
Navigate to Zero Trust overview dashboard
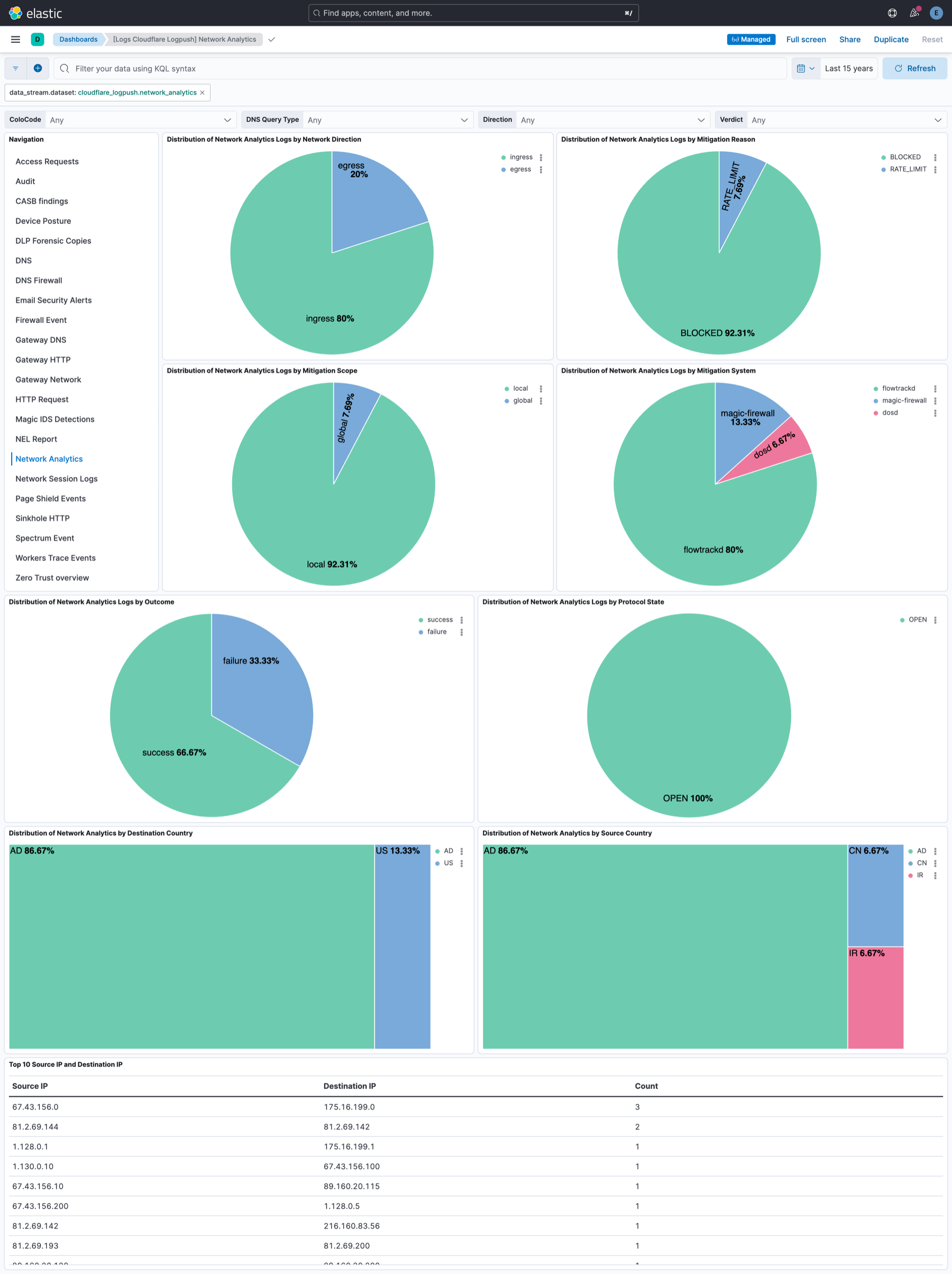[x=52, y=578]
